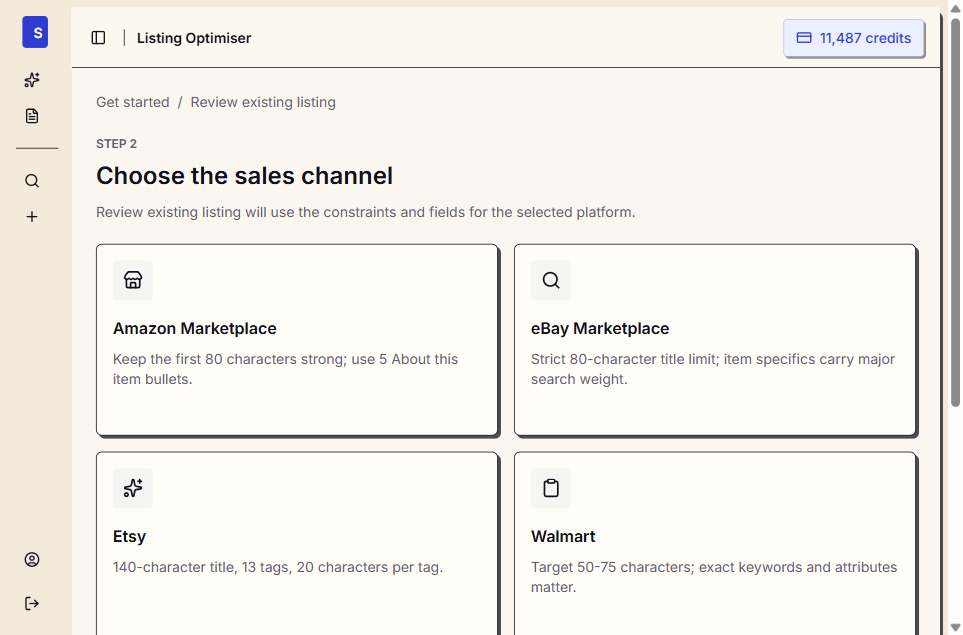Select the Amazon Marketplace channel title

pyautogui.click(x=195, y=329)
